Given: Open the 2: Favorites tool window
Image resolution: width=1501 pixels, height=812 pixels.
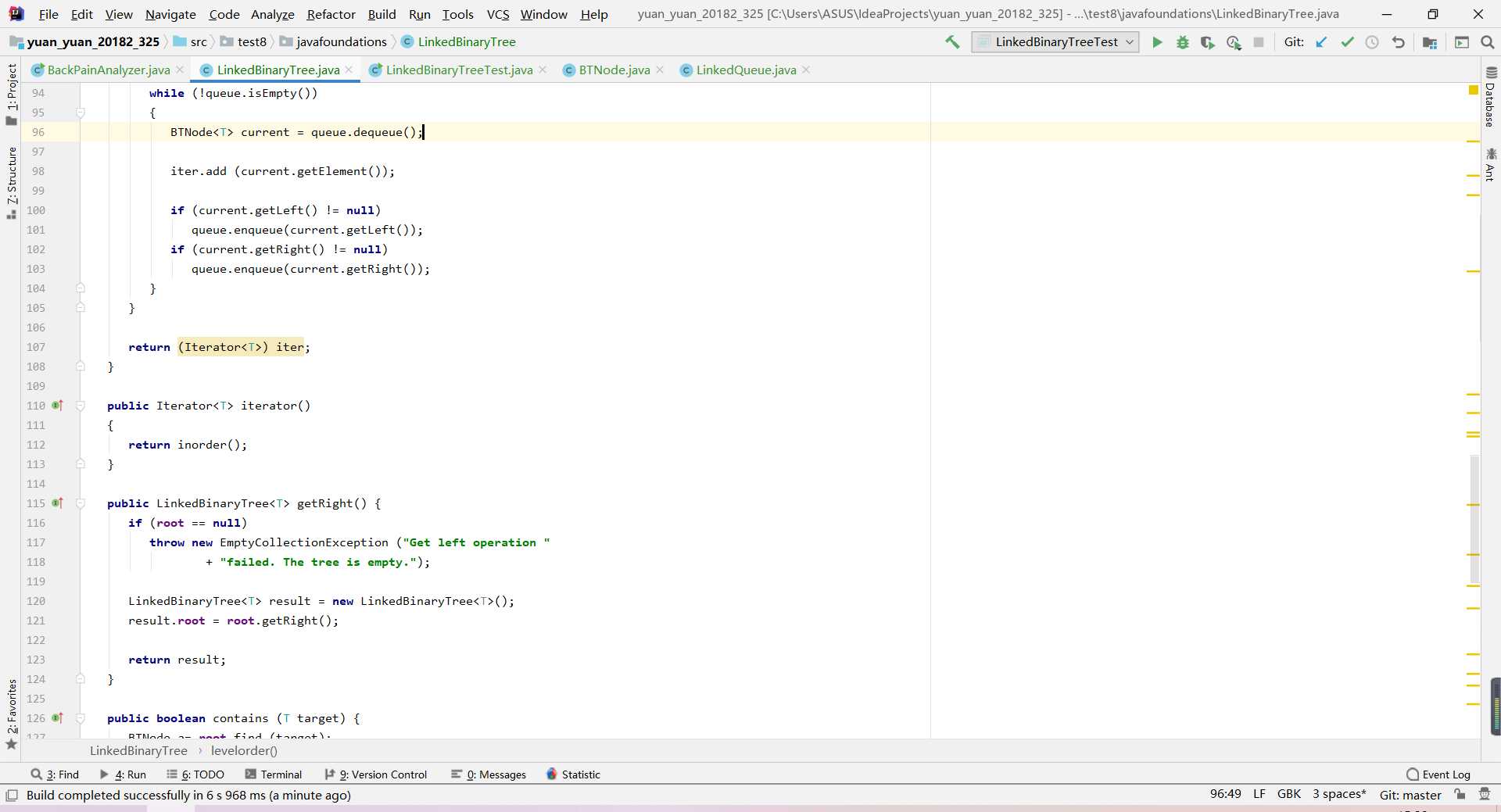Looking at the screenshot, I should 12,714.
